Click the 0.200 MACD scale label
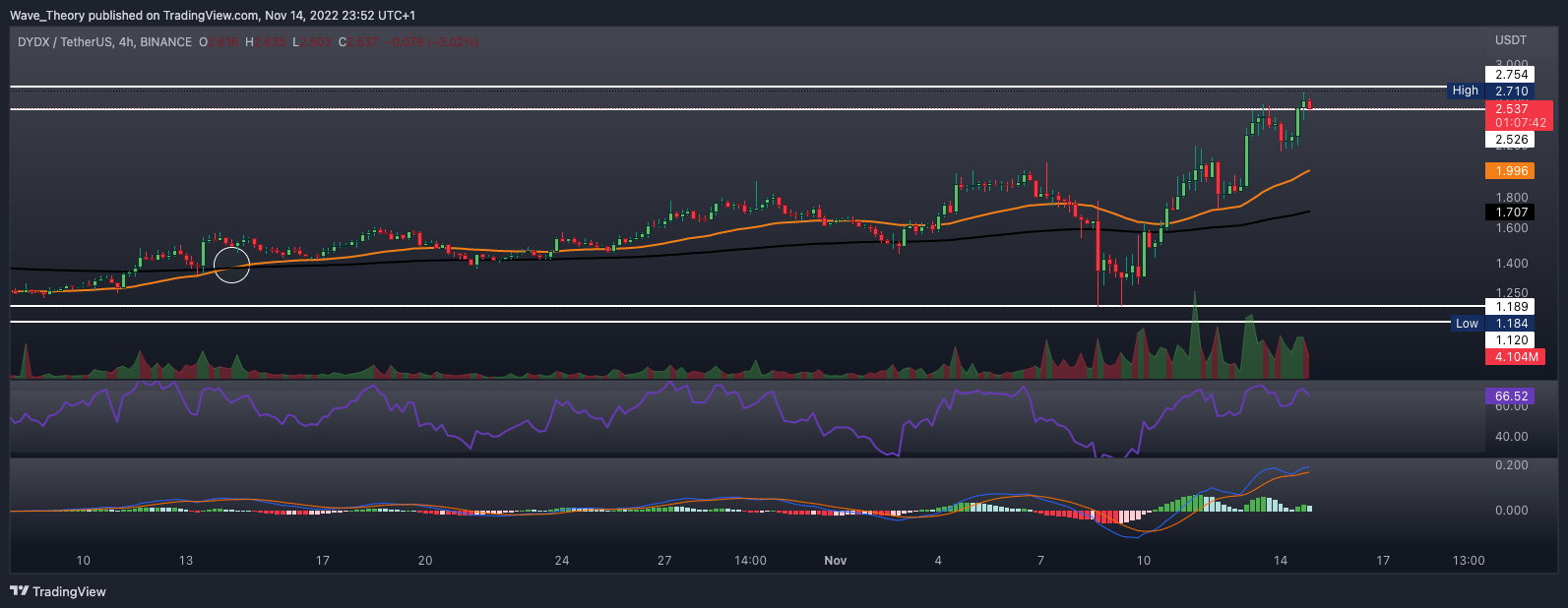The height and width of the screenshot is (608, 1568). (x=1511, y=465)
